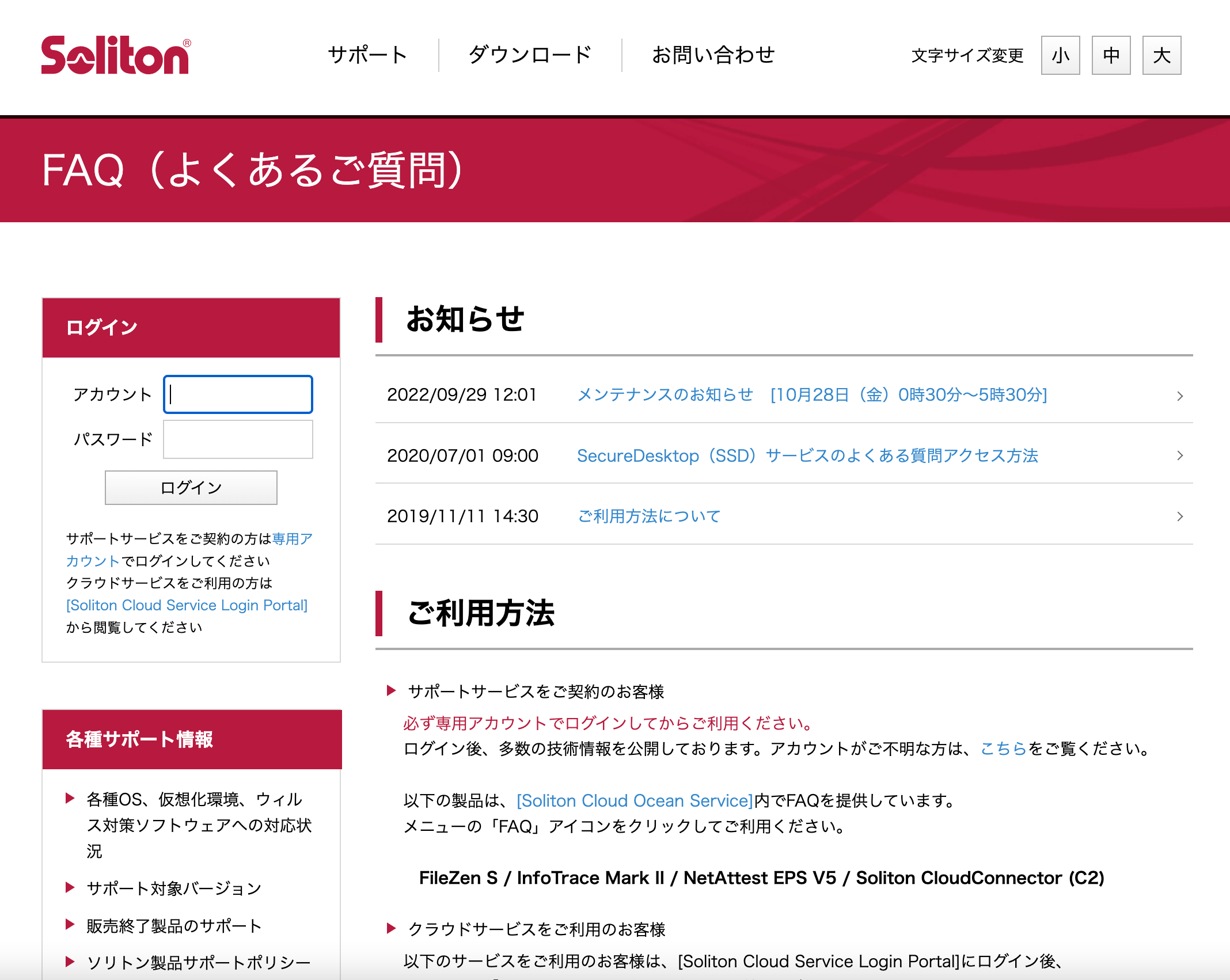Image resolution: width=1230 pixels, height=980 pixels.
Task: Open the ダウンロード menu item
Action: pos(529,55)
